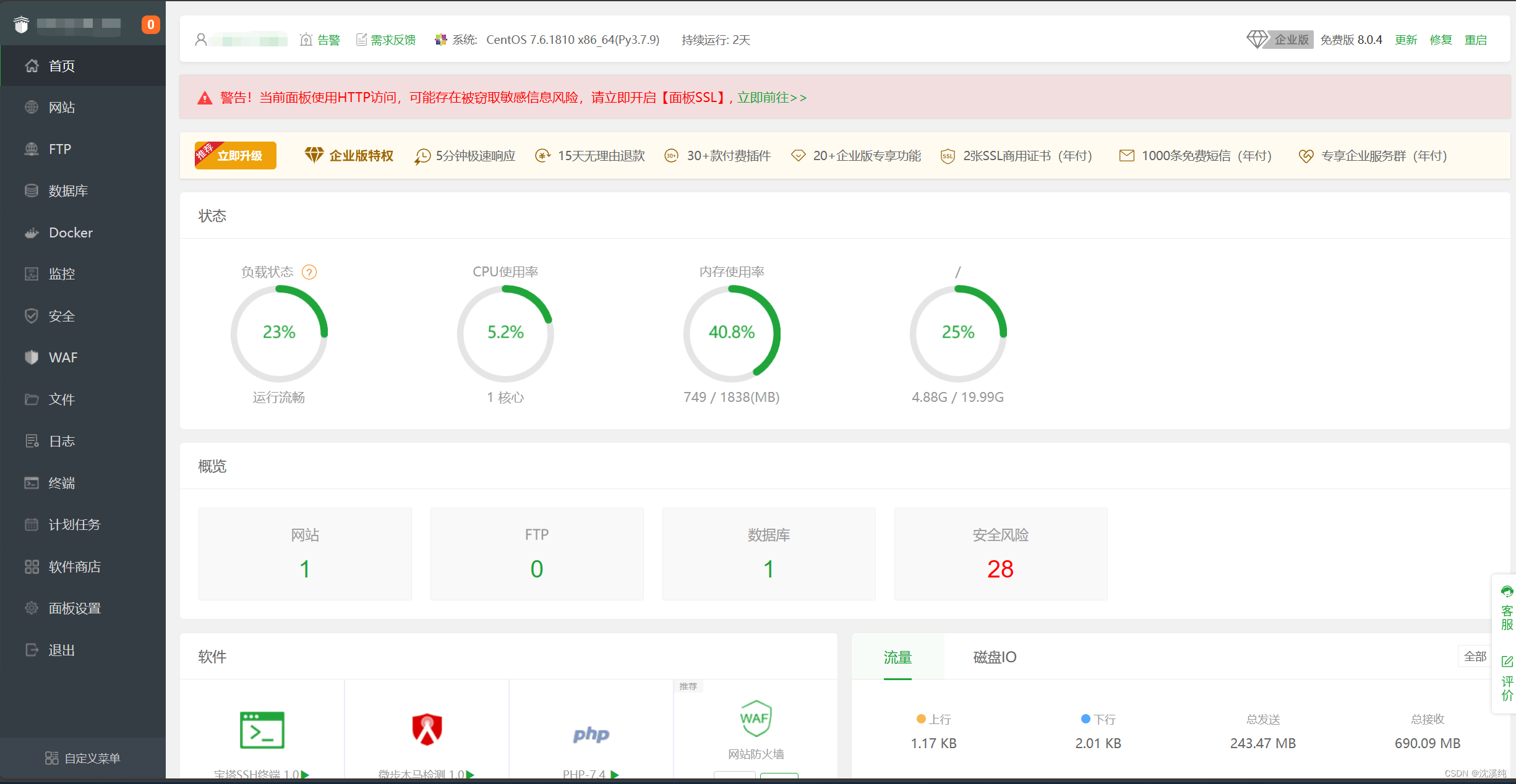Image resolution: width=1516 pixels, height=784 pixels.
Task: Click the PHP-7.4 software logo
Action: [591, 734]
